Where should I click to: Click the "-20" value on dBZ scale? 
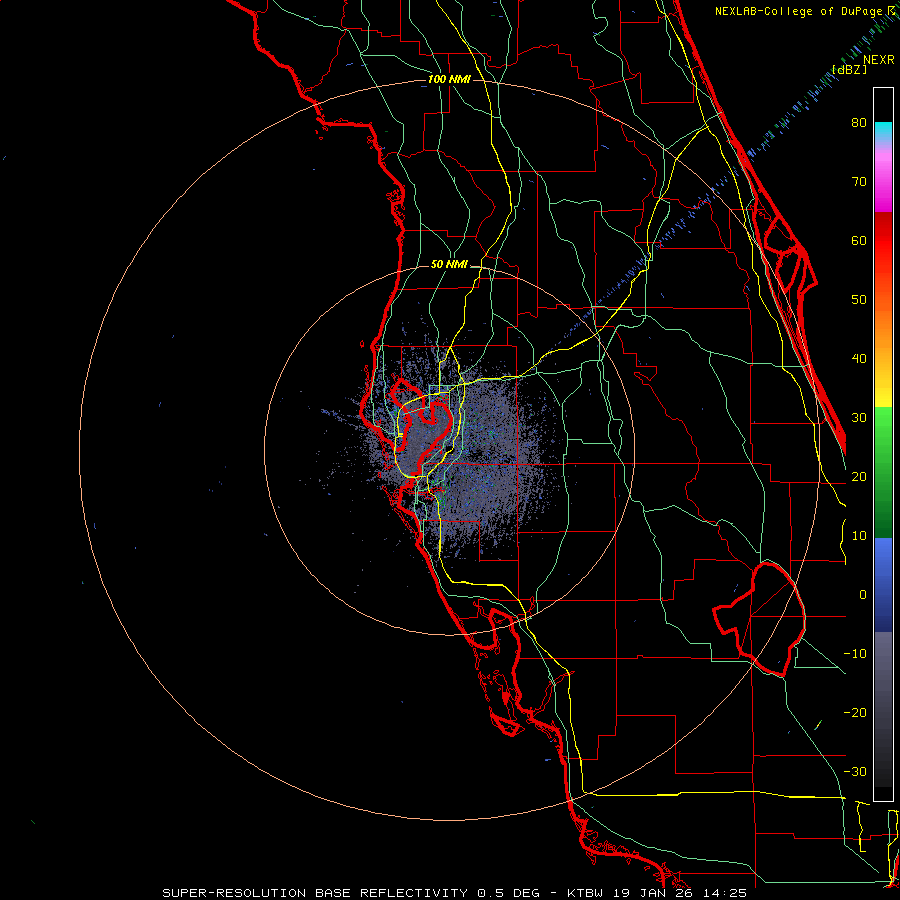pos(855,712)
